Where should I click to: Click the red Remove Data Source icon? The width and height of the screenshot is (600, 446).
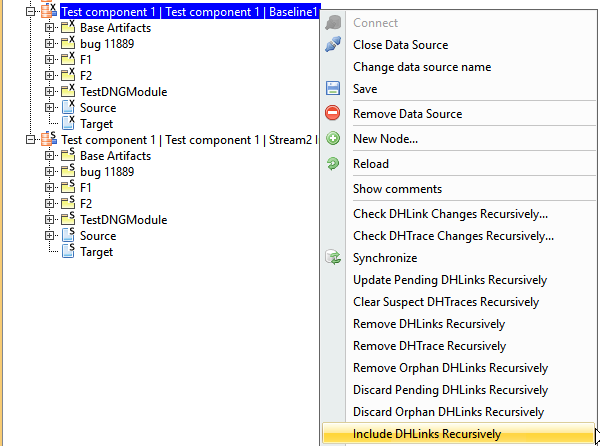(333, 114)
